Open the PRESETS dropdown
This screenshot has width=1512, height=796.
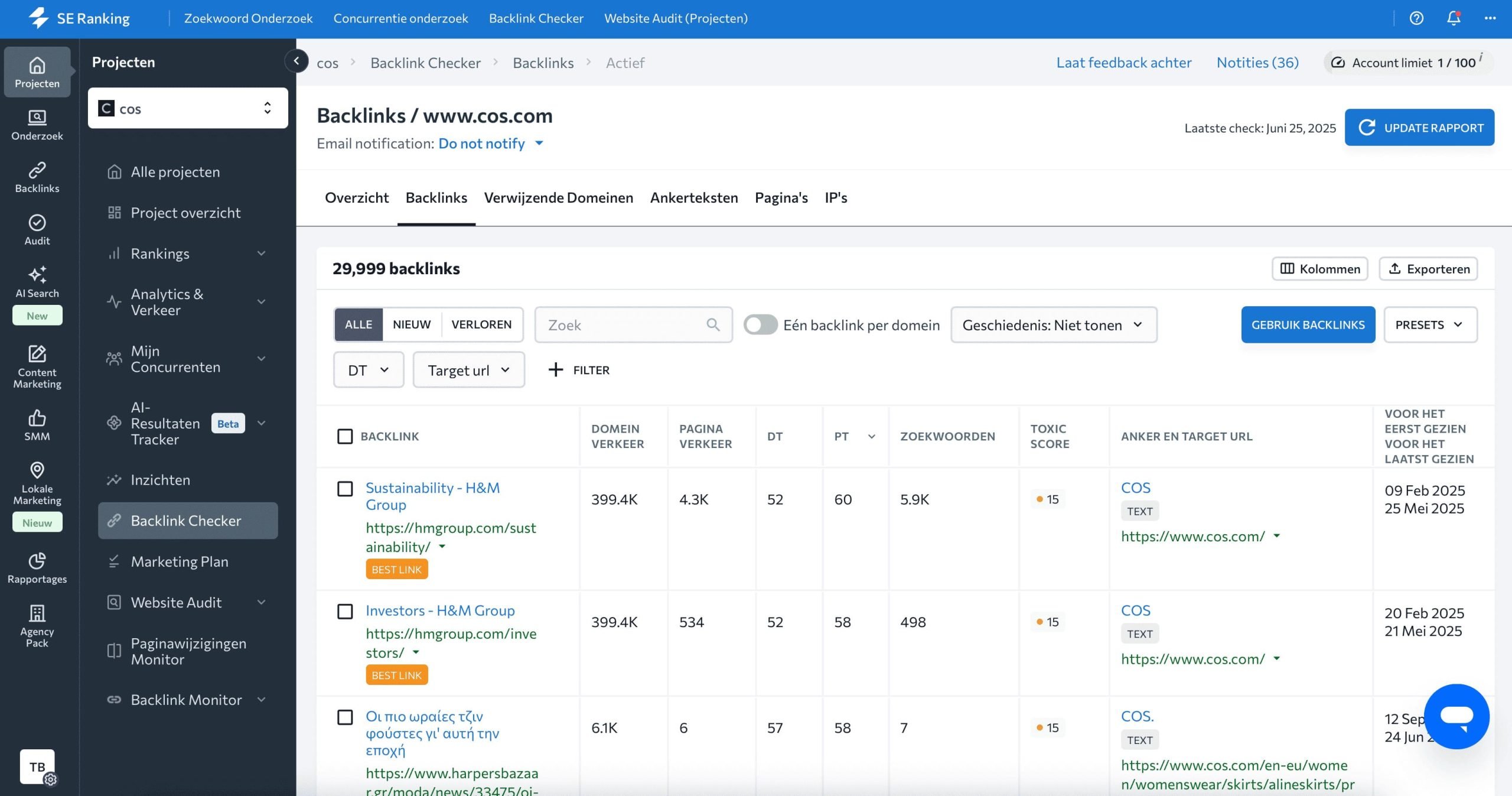pyautogui.click(x=1430, y=324)
